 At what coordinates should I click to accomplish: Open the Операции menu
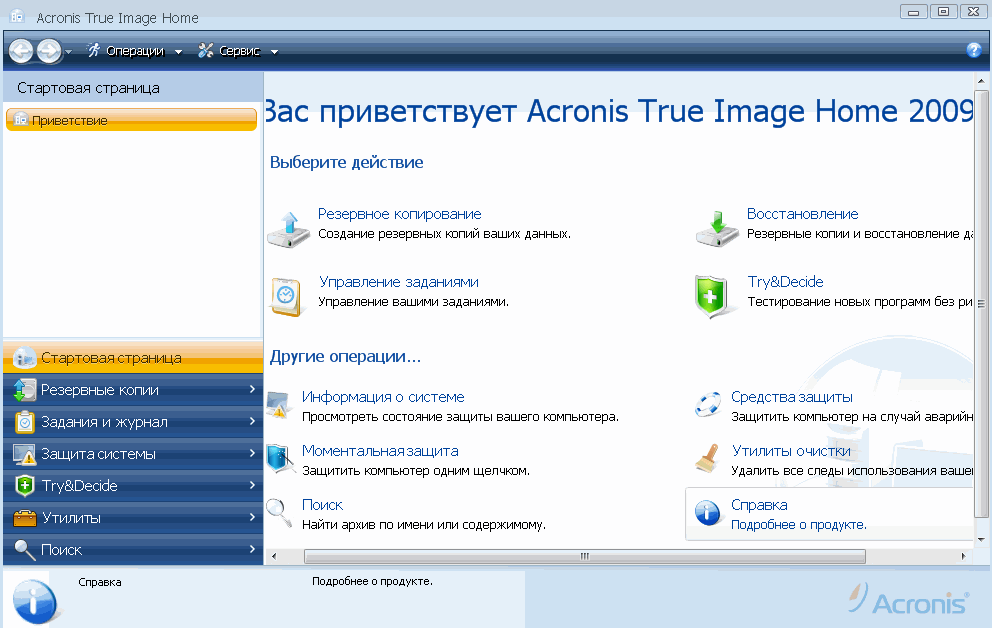(135, 51)
